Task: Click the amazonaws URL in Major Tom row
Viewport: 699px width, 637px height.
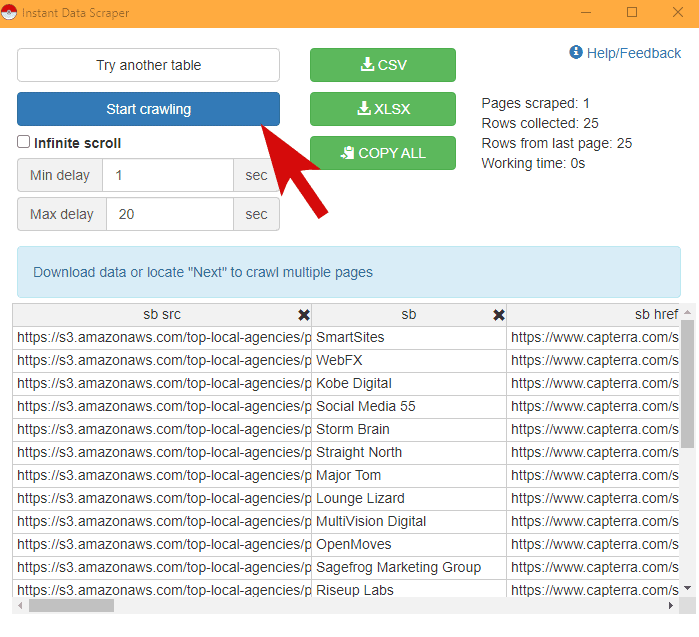Action: coord(164,476)
